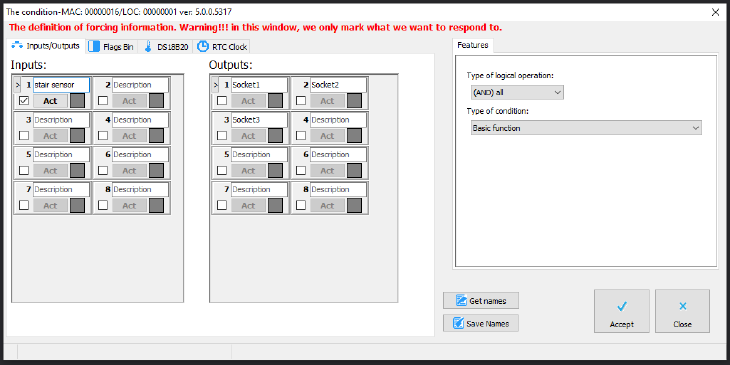The image size is (730, 365).
Task: Enable the Input 4 checkbox
Action: point(103,135)
